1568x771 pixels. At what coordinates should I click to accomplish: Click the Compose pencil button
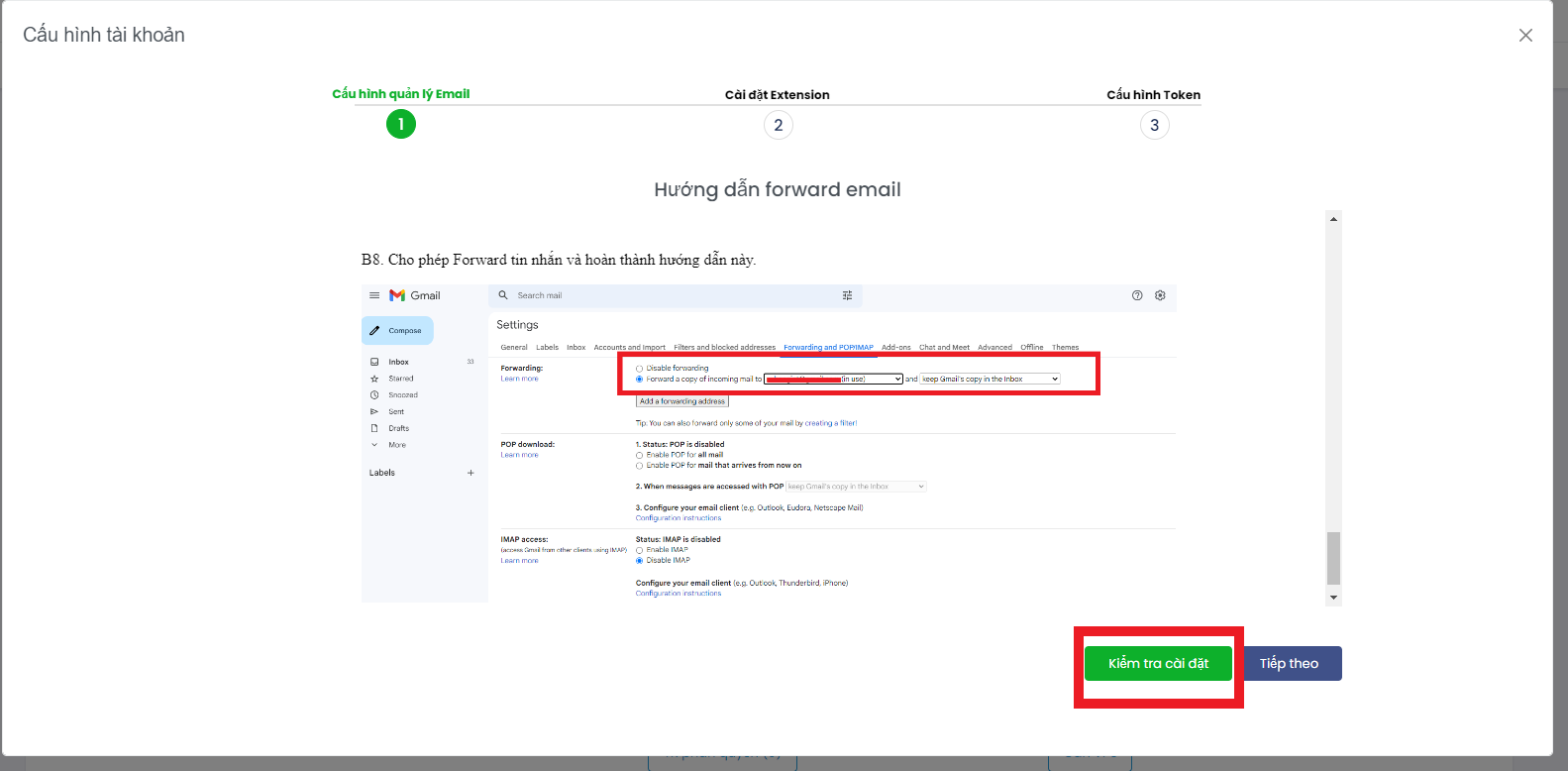pos(398,330)
